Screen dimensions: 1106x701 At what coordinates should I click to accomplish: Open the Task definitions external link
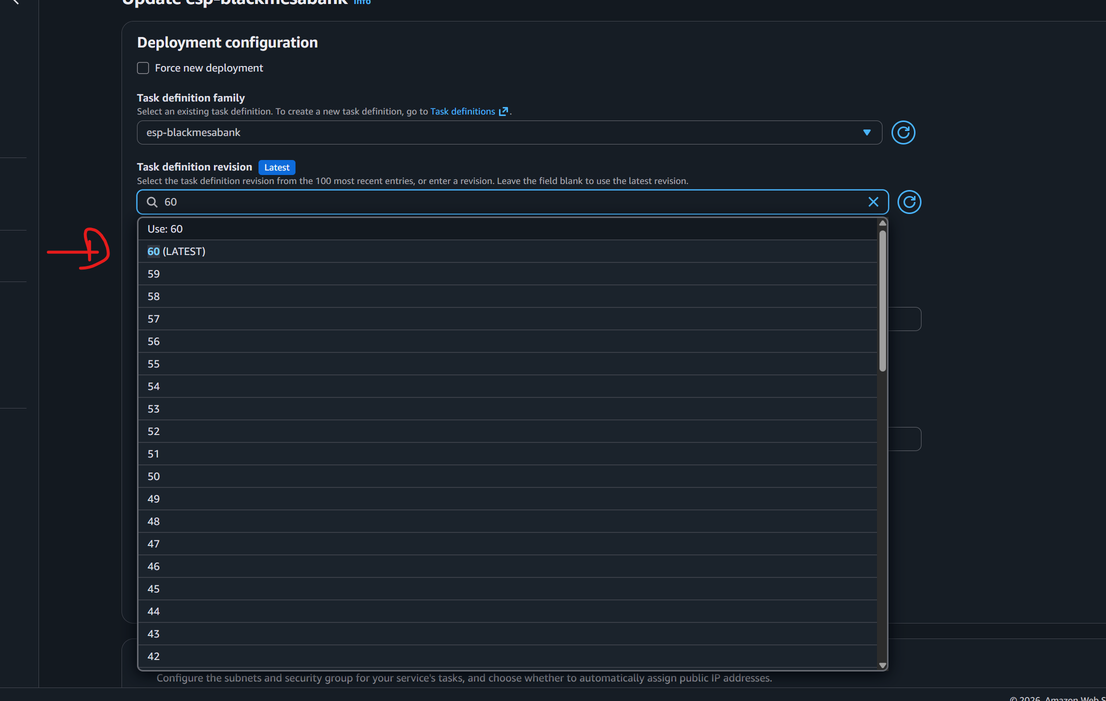462,112
